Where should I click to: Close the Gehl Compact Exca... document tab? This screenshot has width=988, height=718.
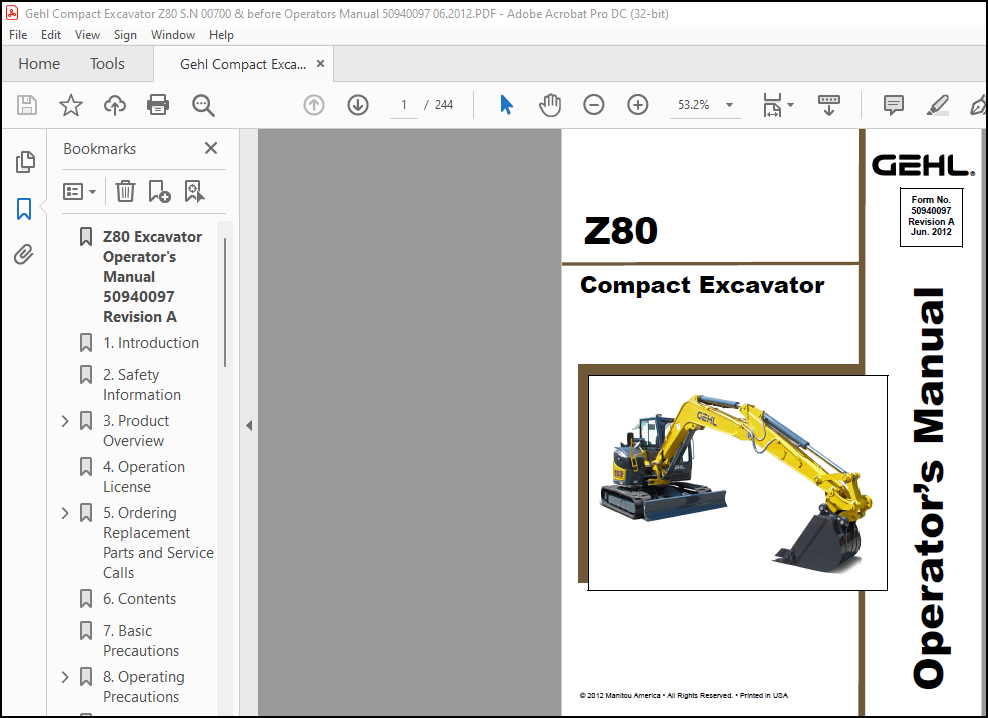[x=320, y=64]
